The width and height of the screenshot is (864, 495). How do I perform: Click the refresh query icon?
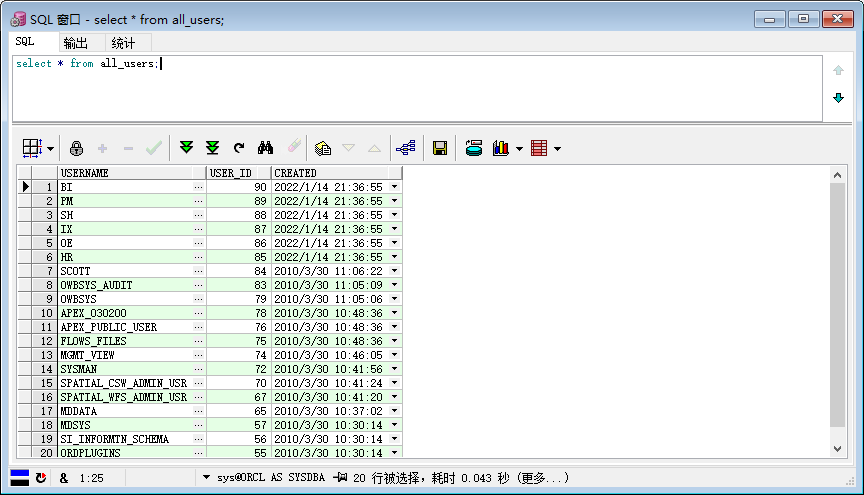click(x=239, y=147)
